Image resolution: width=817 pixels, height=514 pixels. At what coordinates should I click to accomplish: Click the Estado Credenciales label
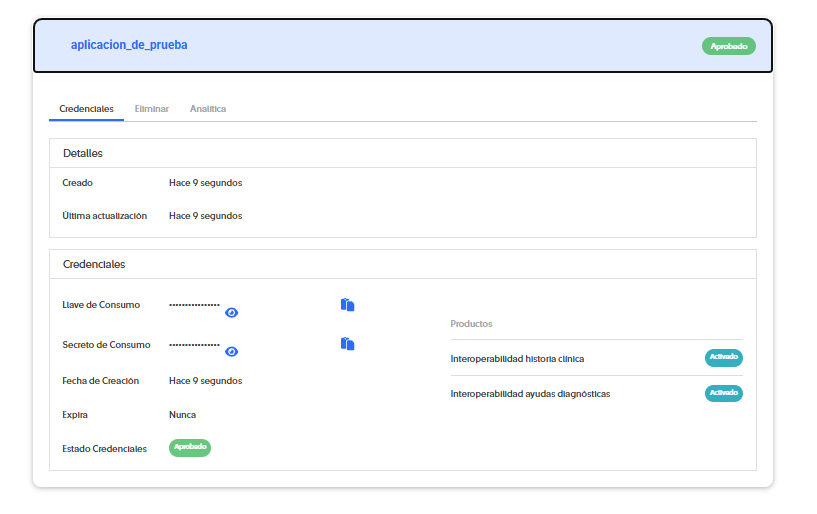(104, 449)
